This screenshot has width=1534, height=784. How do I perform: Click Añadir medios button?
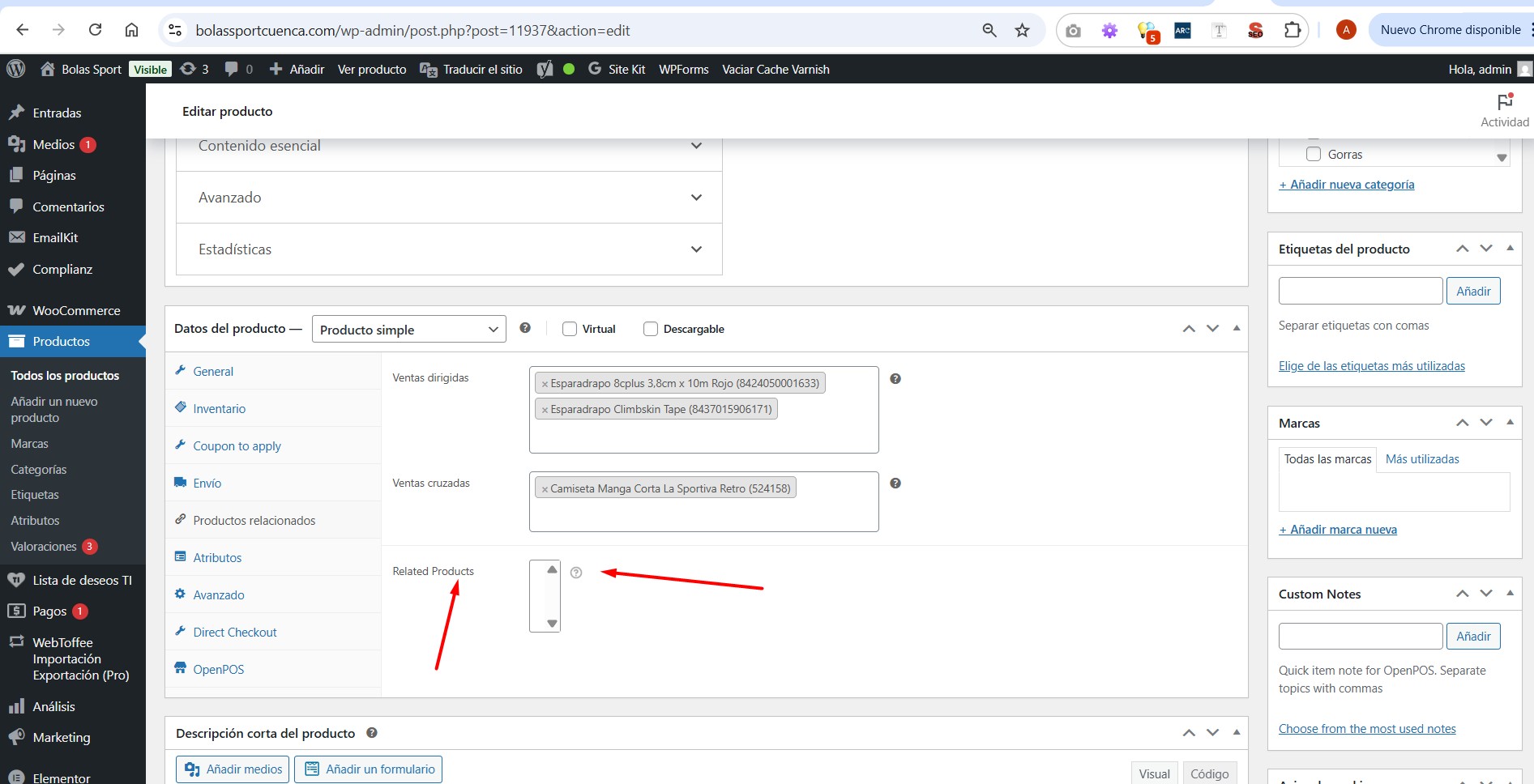233,769
